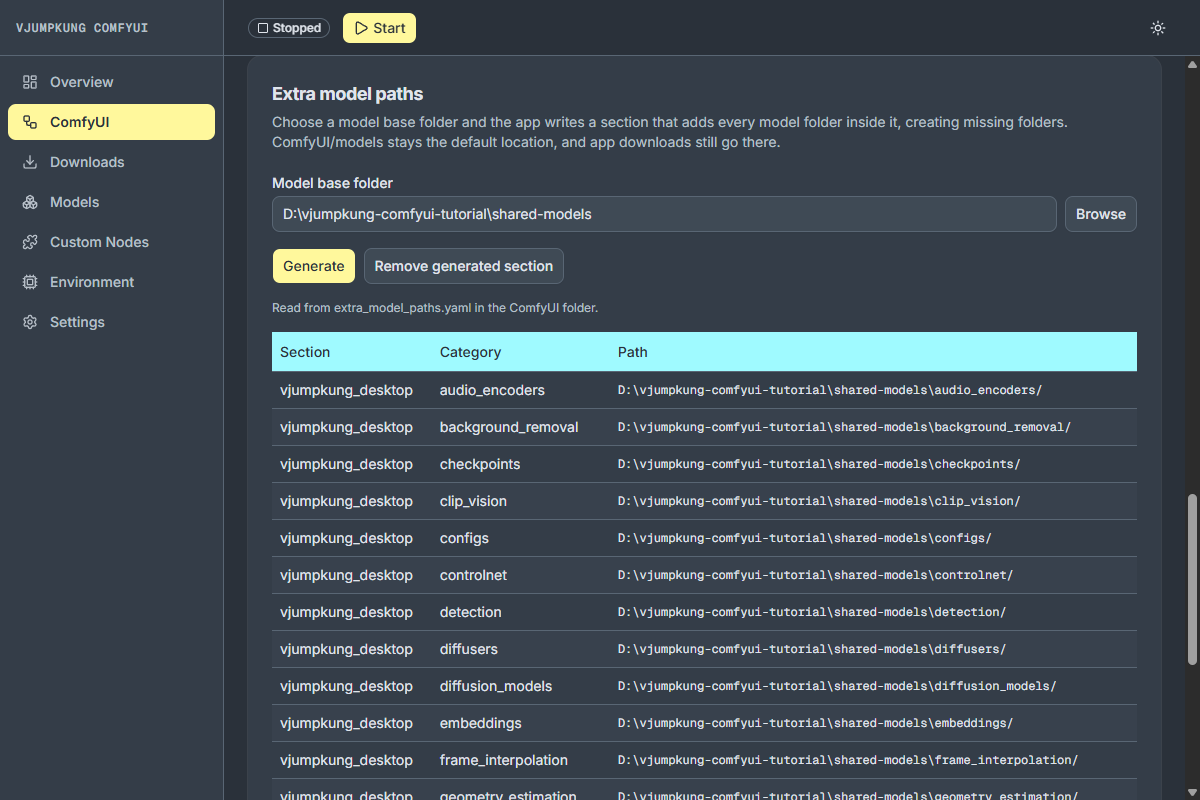
Task: Click the ComfyUI node icon in sidebar
Action: tap(30, 122)
